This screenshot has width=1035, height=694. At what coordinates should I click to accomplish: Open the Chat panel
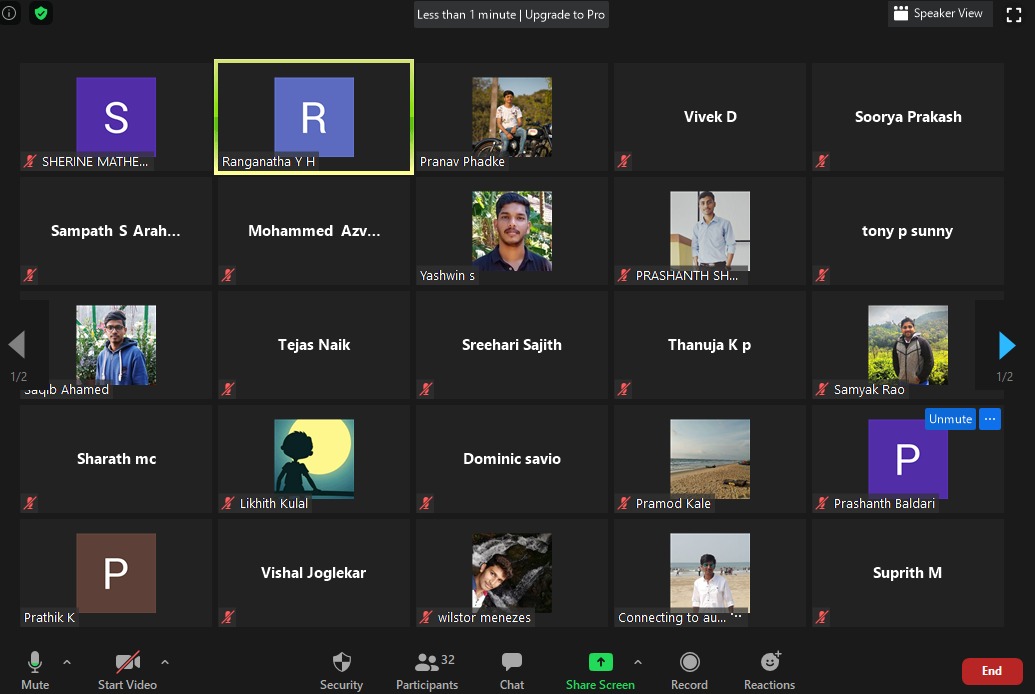click(x=511, y=663)
